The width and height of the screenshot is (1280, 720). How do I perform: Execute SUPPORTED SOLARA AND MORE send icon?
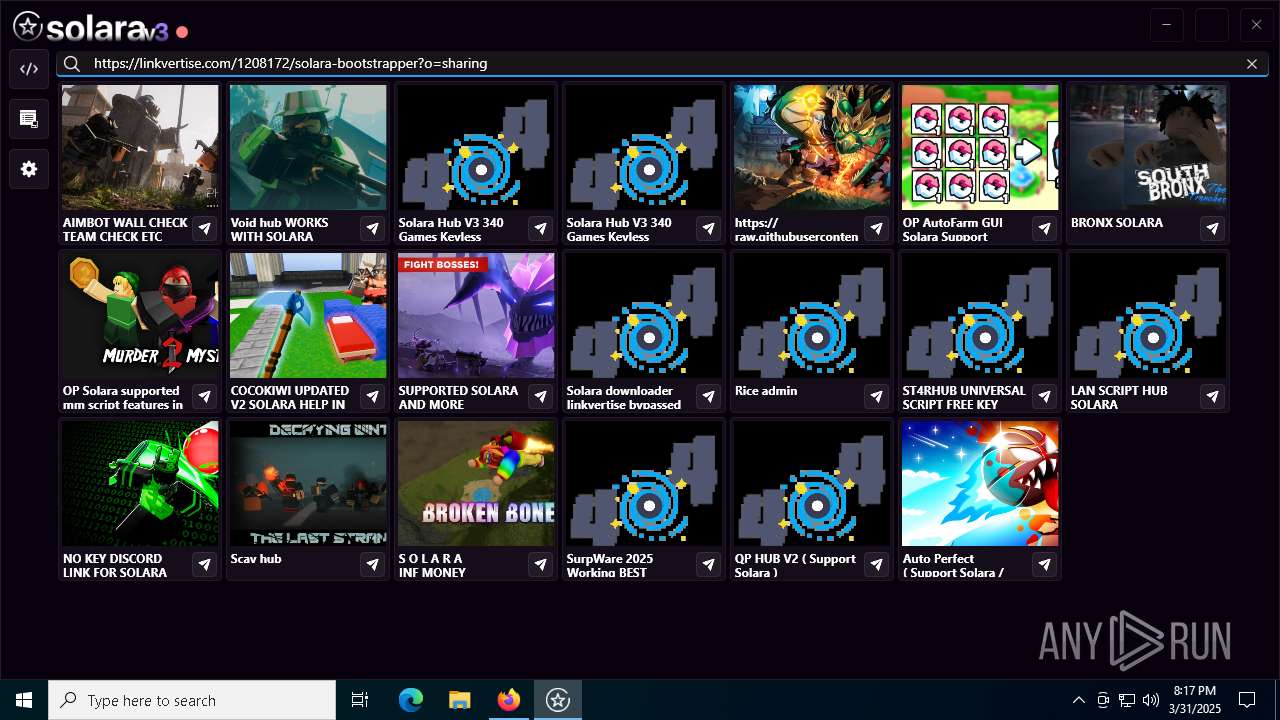click(x=541, y=397)
